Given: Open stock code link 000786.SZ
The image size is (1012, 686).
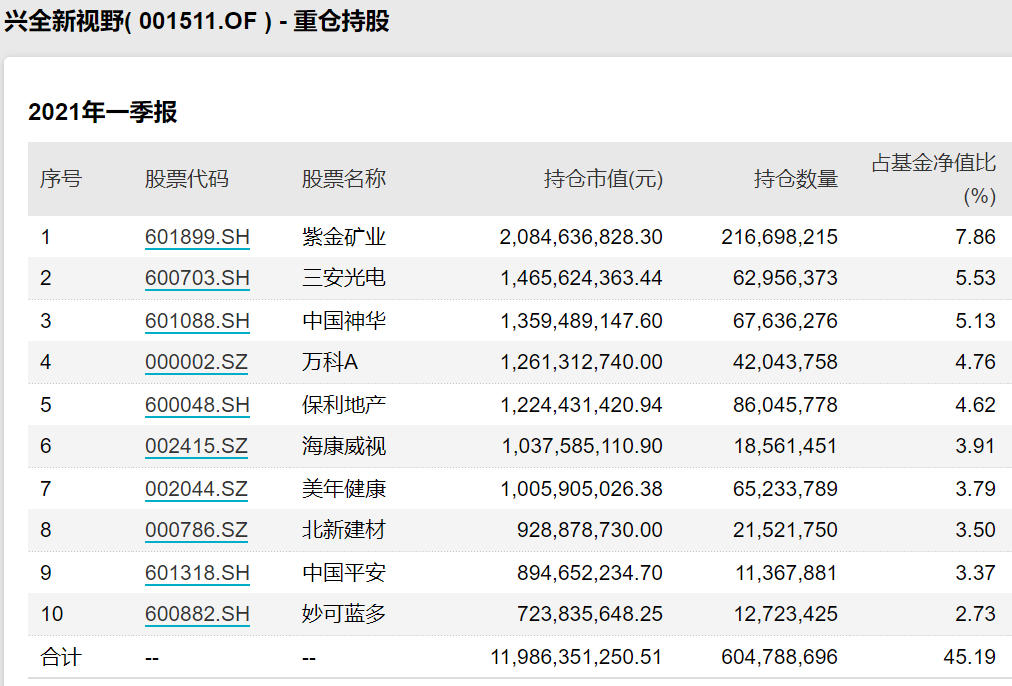Looking at the screenshot, I should coord(196,530).
